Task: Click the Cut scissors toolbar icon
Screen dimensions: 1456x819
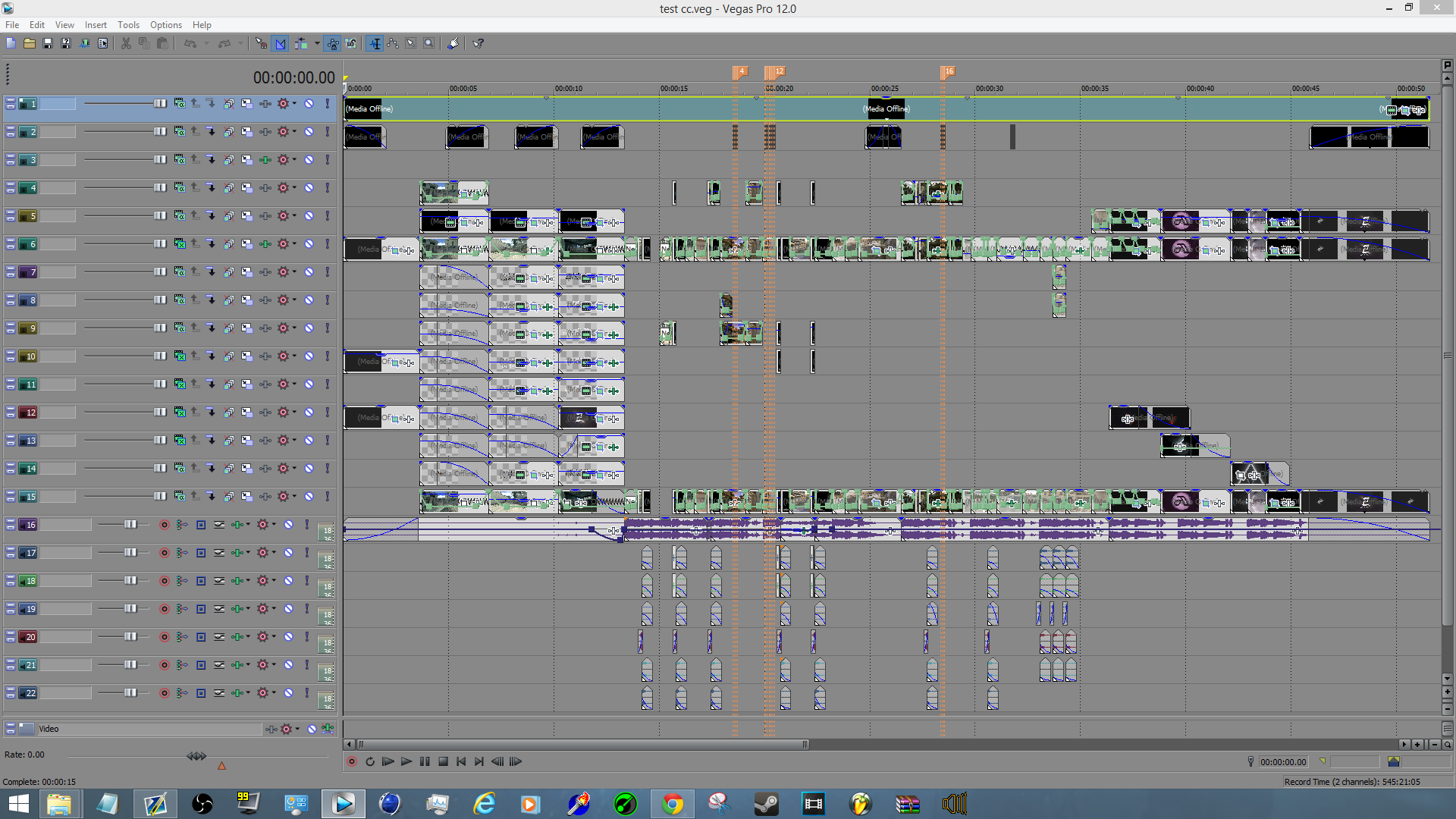Action: pos(126,43)
